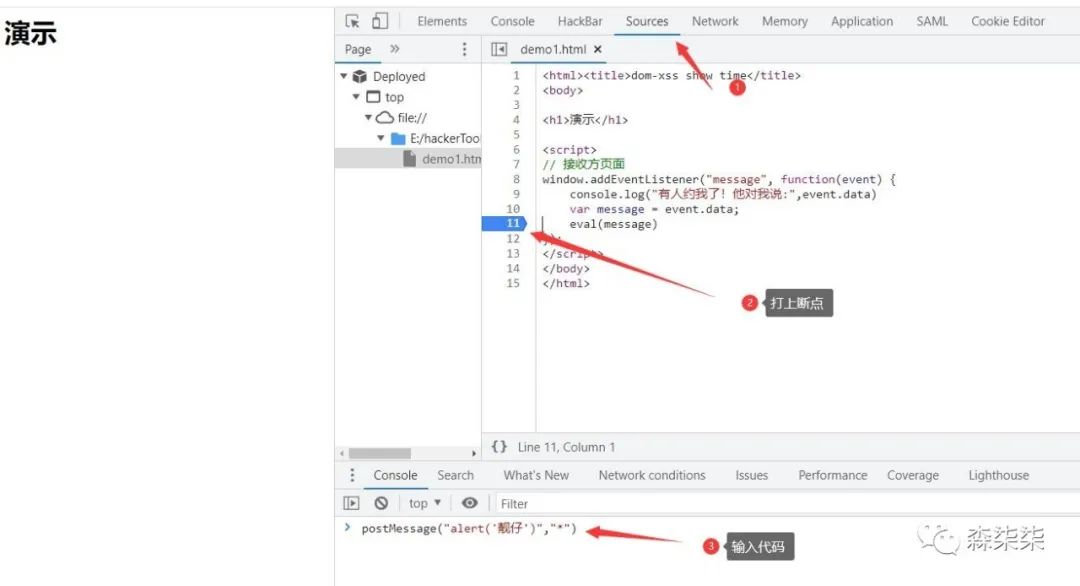Screen dimensions: 1080x586
Task: Open the What's New tab
Action: 536,475
